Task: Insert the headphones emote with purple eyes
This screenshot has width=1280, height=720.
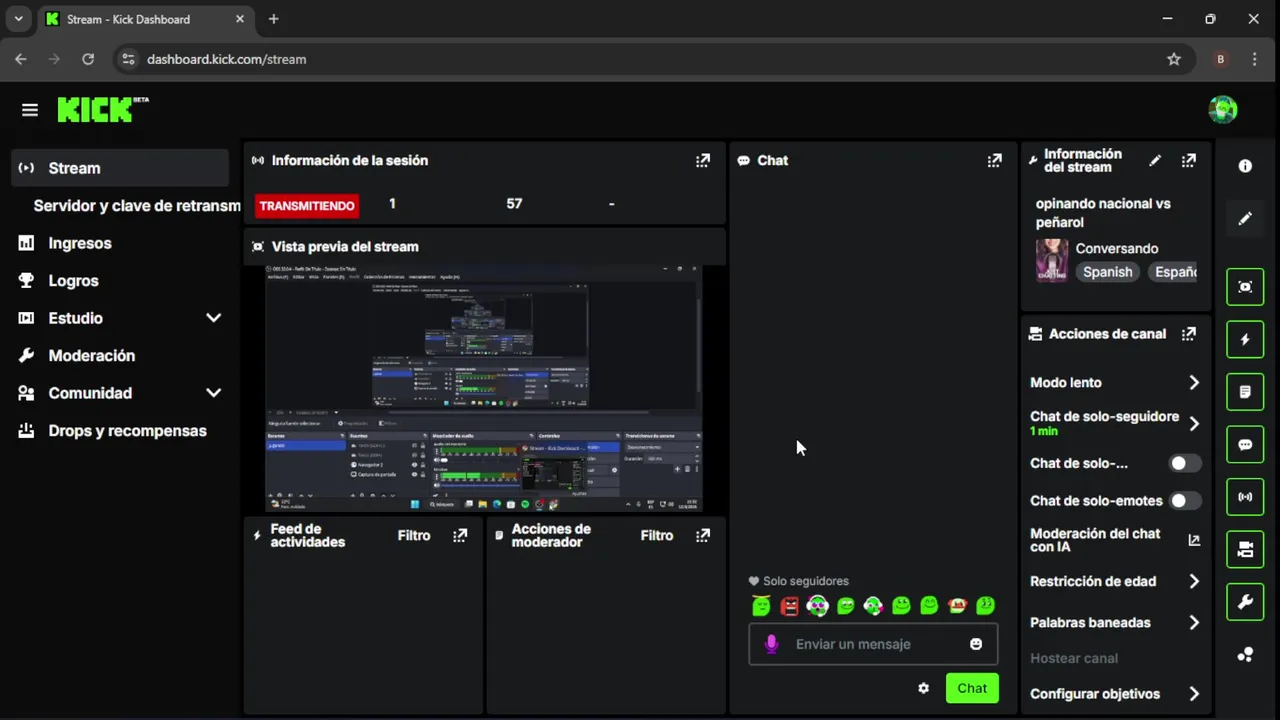Action: click(818, 605)
